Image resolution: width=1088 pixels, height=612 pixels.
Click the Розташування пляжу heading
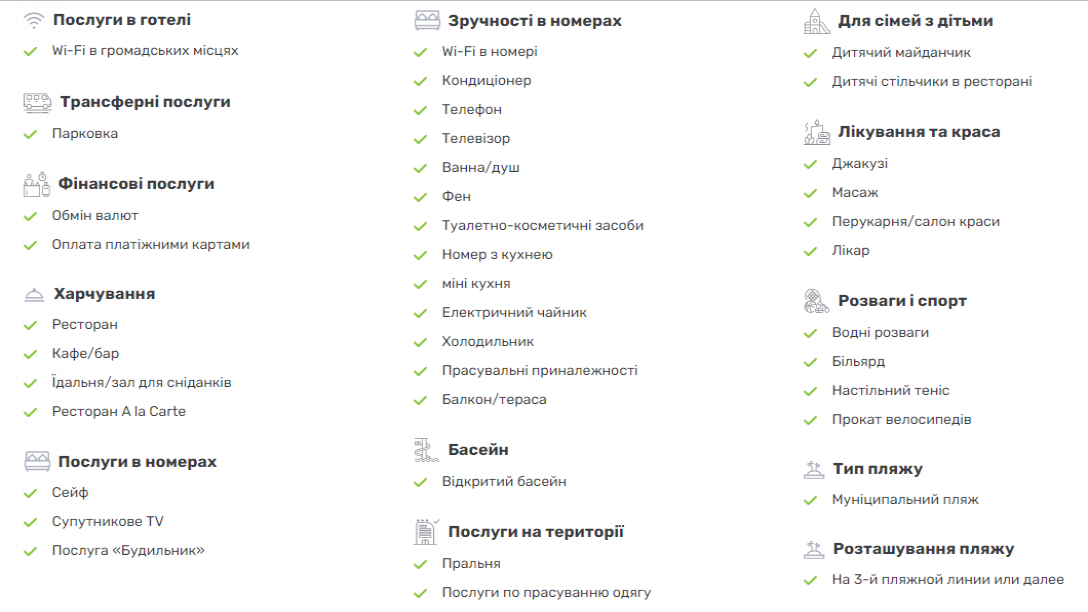pos(924,549)
